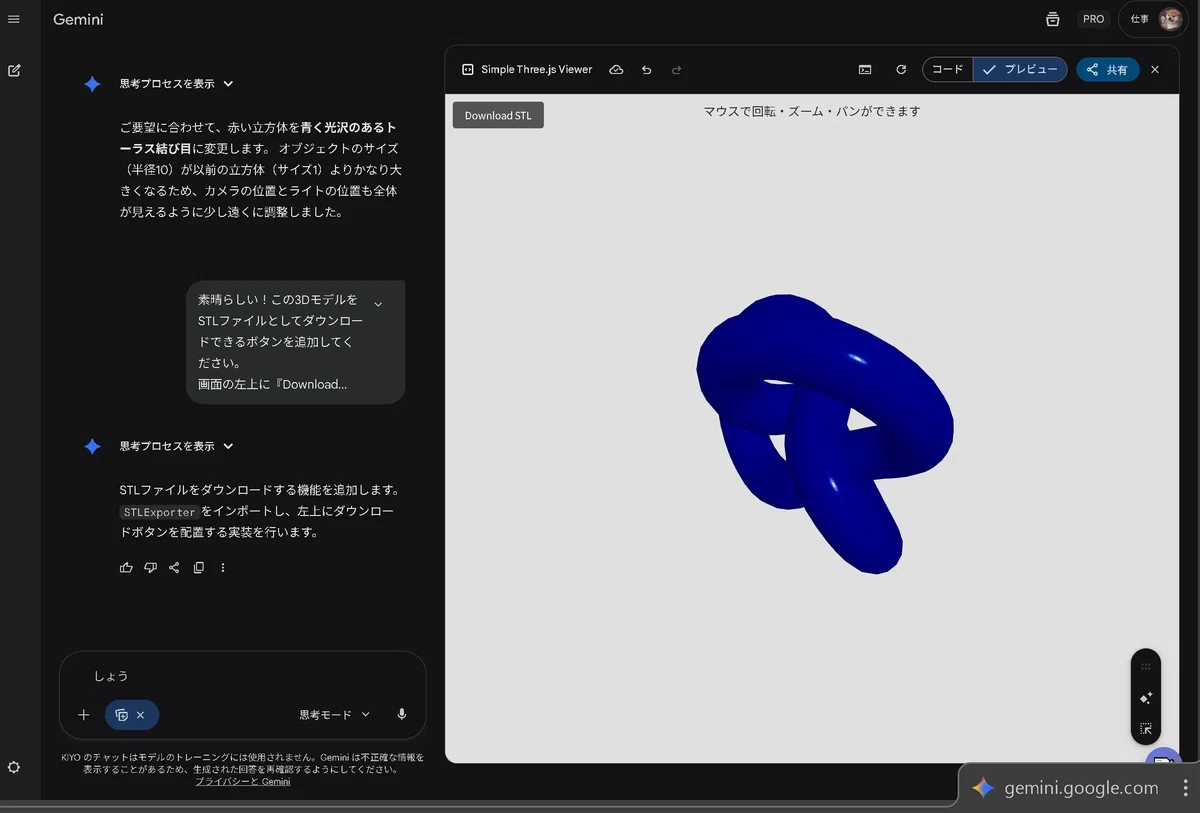The width and height of the screenshot is (1200, 813).
Task: Open settings gear in sidebar
Action: click(x=14, y=767)
